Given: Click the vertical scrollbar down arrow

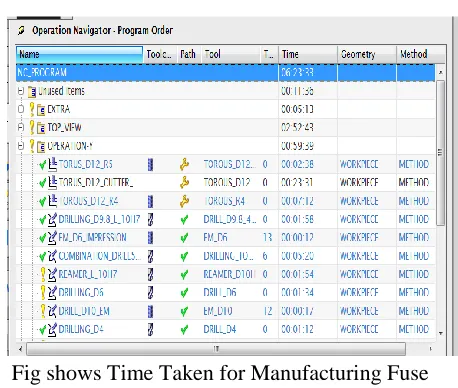Looking at the screenshot, I should [x=441, y=333].
